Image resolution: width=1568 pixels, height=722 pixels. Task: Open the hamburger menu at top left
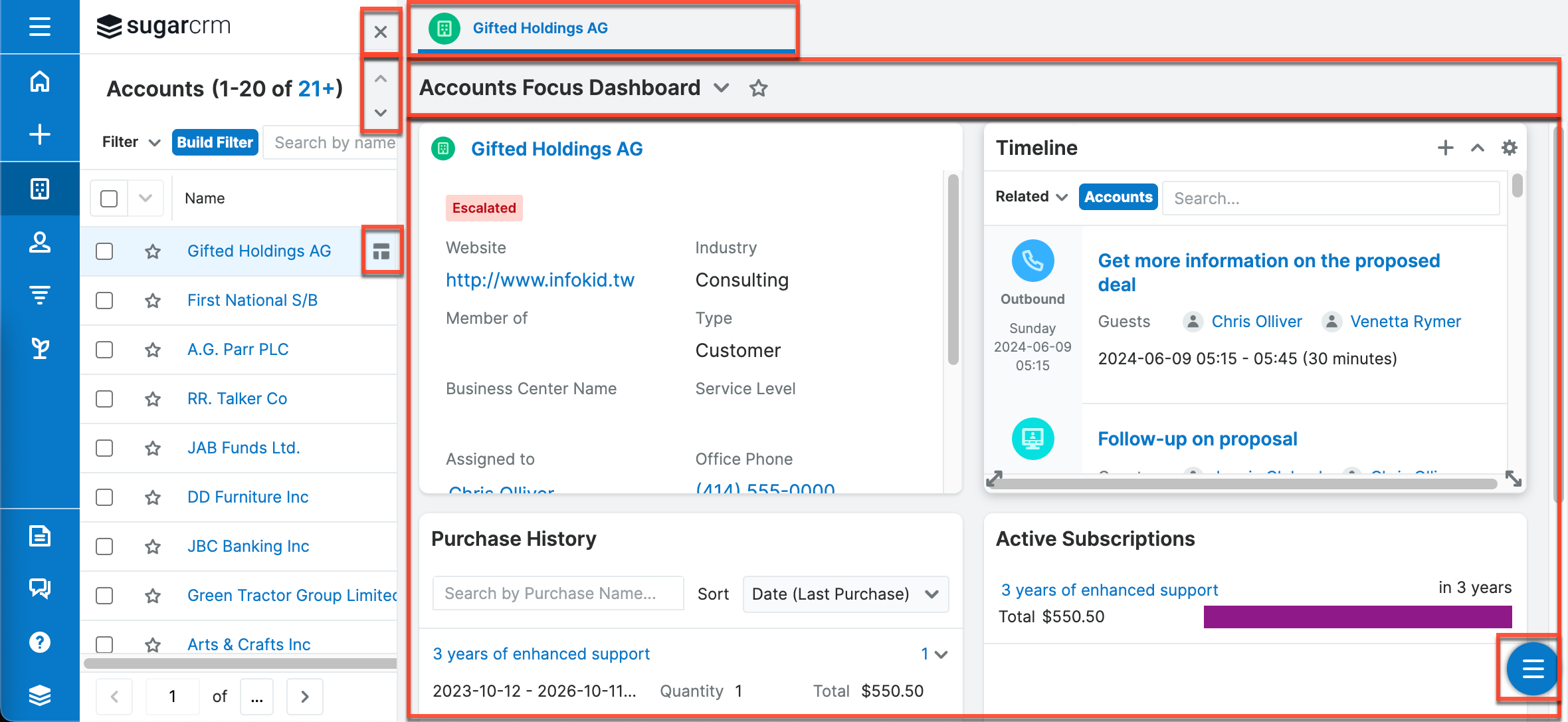tap(40, 27)
